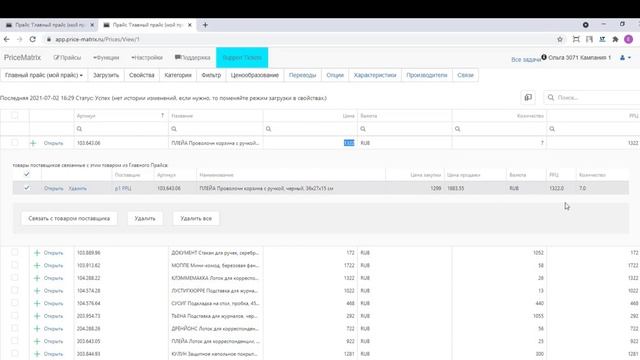Expand the ДОКУМЕНТ row with its plus icon
The width and height of the screenshot is (640, 360).
pos(37,253)
